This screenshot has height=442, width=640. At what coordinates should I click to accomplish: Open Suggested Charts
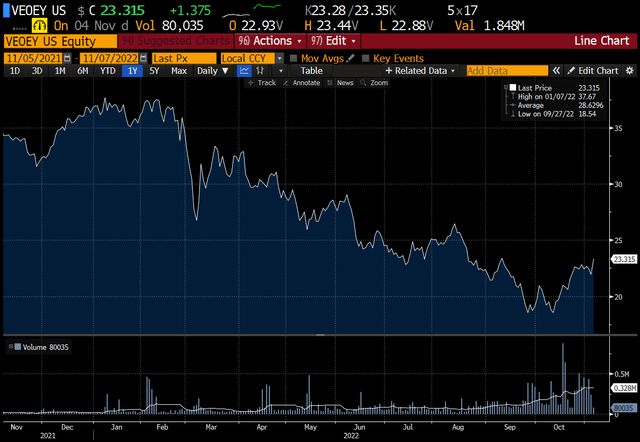(x=176, y=41)
